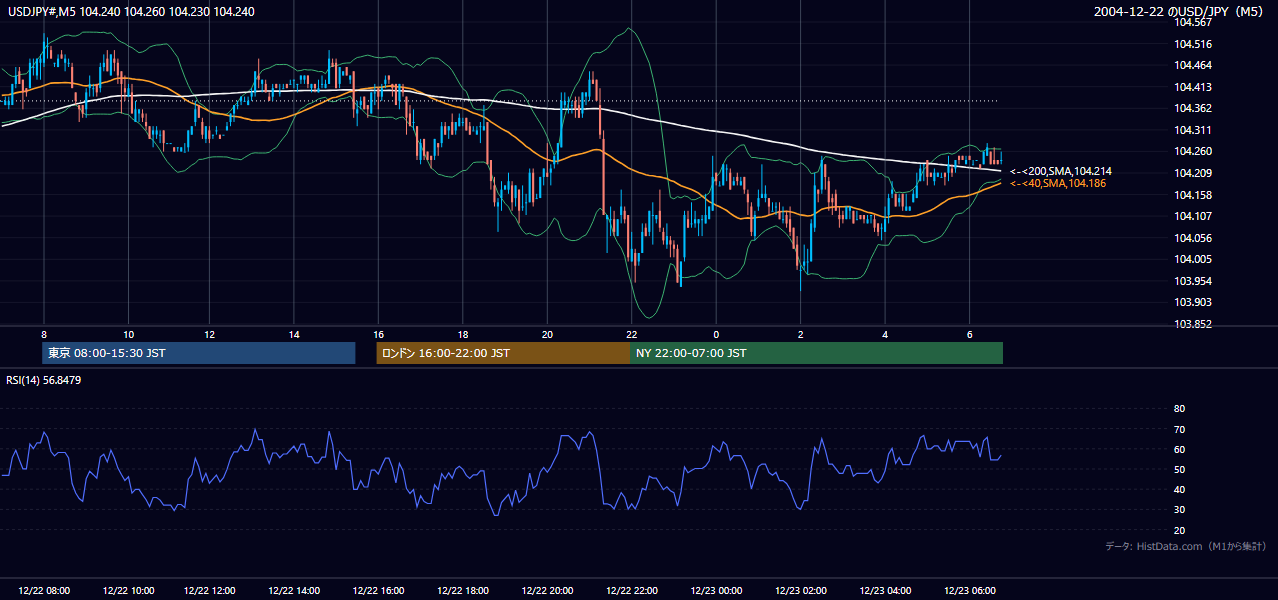
Task: Click price axis value 104.107
Action: (x=1194, y=216)
